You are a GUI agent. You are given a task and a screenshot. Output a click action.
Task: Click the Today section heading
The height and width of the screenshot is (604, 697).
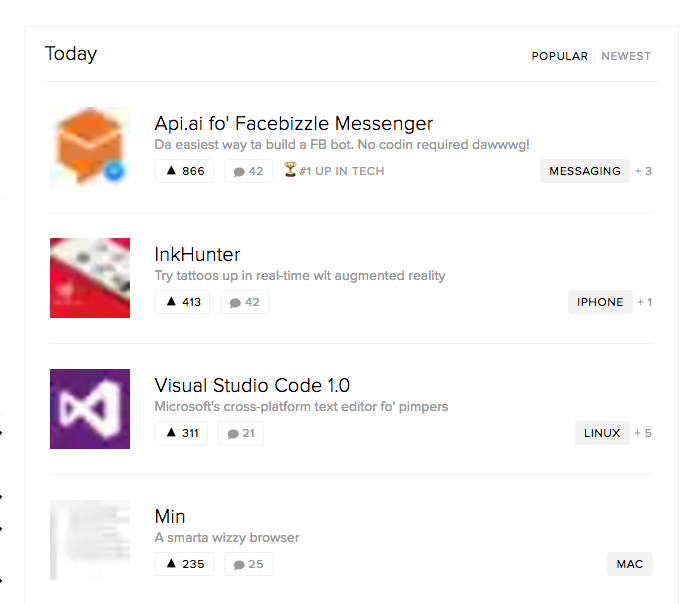coord(71,54)
